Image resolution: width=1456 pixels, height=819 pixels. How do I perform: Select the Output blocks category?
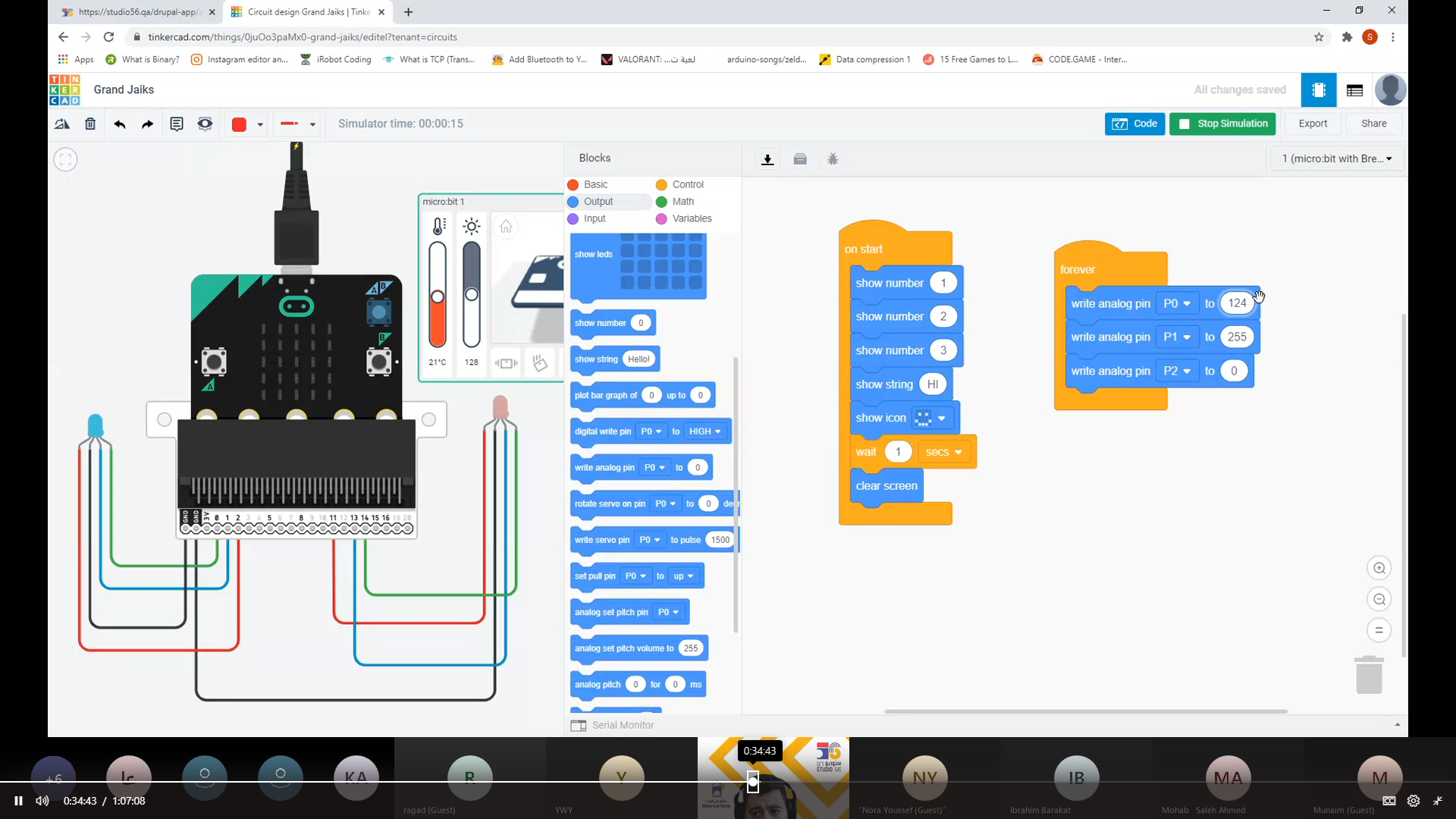(x=591, y=202)
